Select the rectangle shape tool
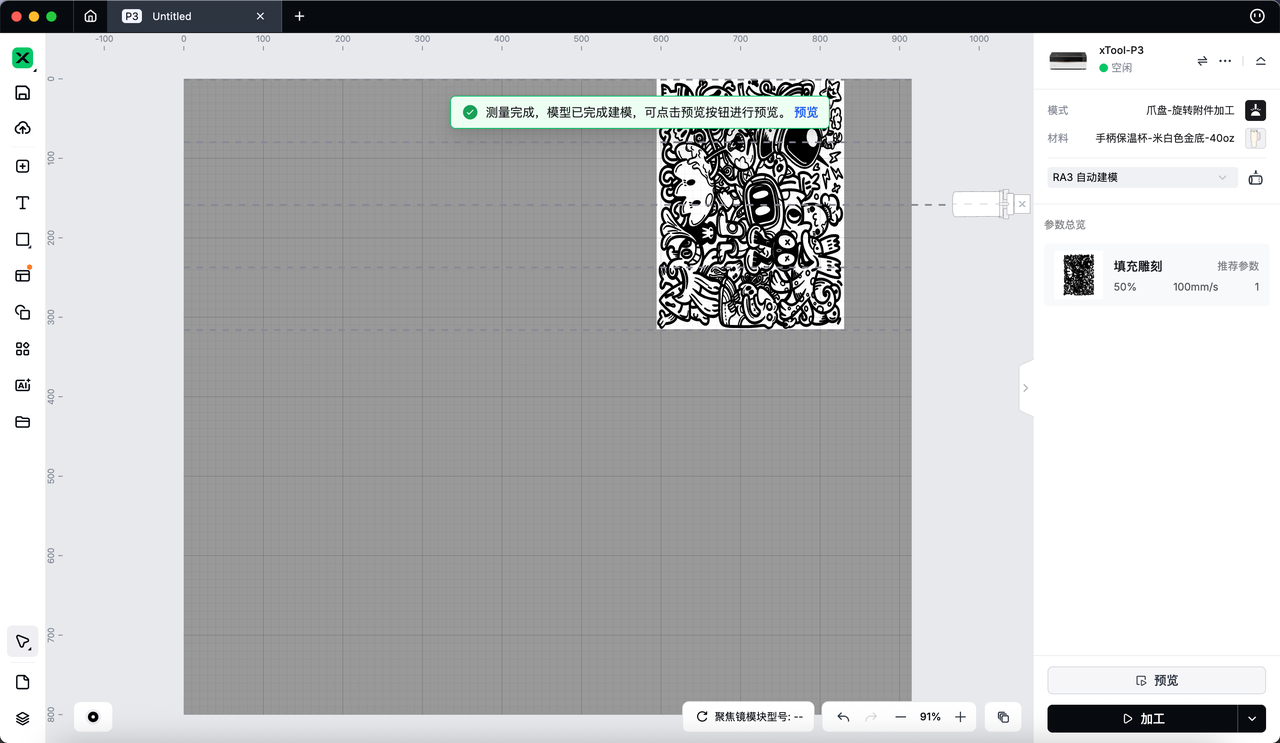The width and height of the screenshot is (1280, 743). pyautogui.click(x=22, y=240)
